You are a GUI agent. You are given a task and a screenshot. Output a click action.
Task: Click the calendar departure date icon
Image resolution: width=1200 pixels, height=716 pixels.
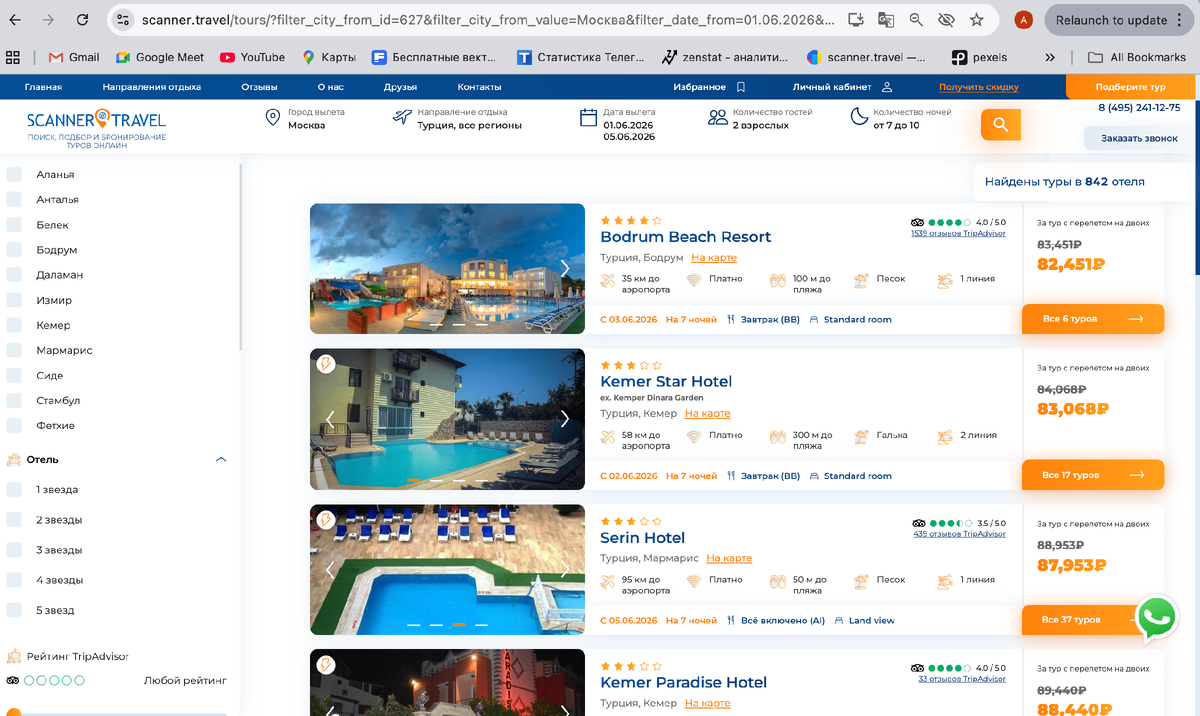pos(589,118)
